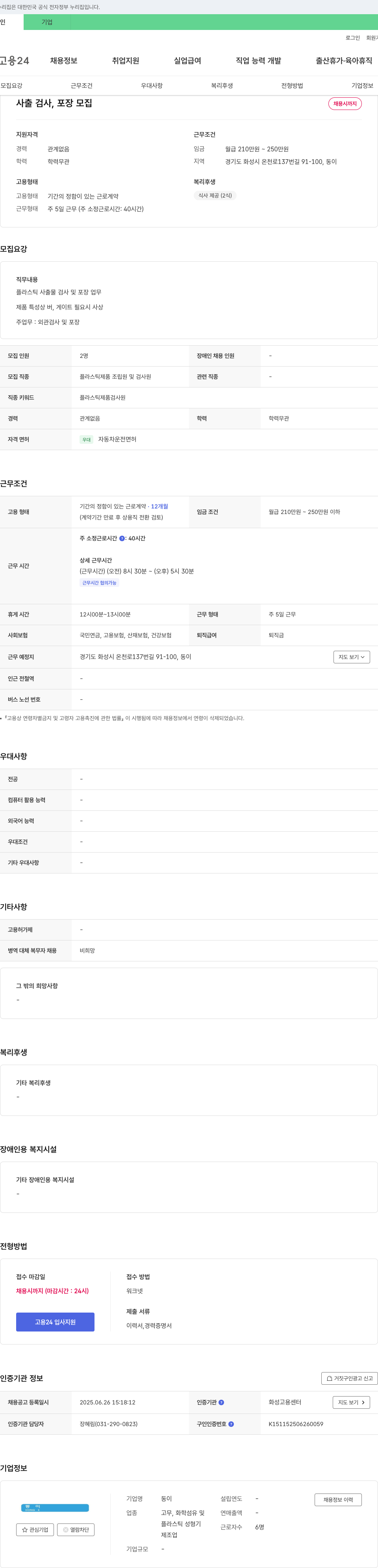Viewport: 378px width, 1568px height.
Task: Click the 주 소정근로시간 help icon
Action: 122,538
